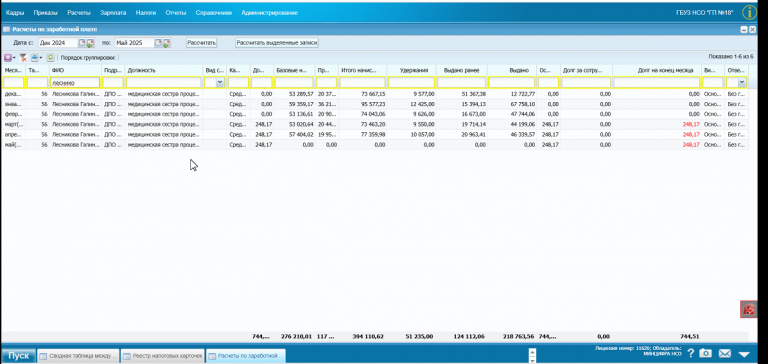The image size is (768, 364).
Task: Open the Зарплата menu
Action: point(113,13)
